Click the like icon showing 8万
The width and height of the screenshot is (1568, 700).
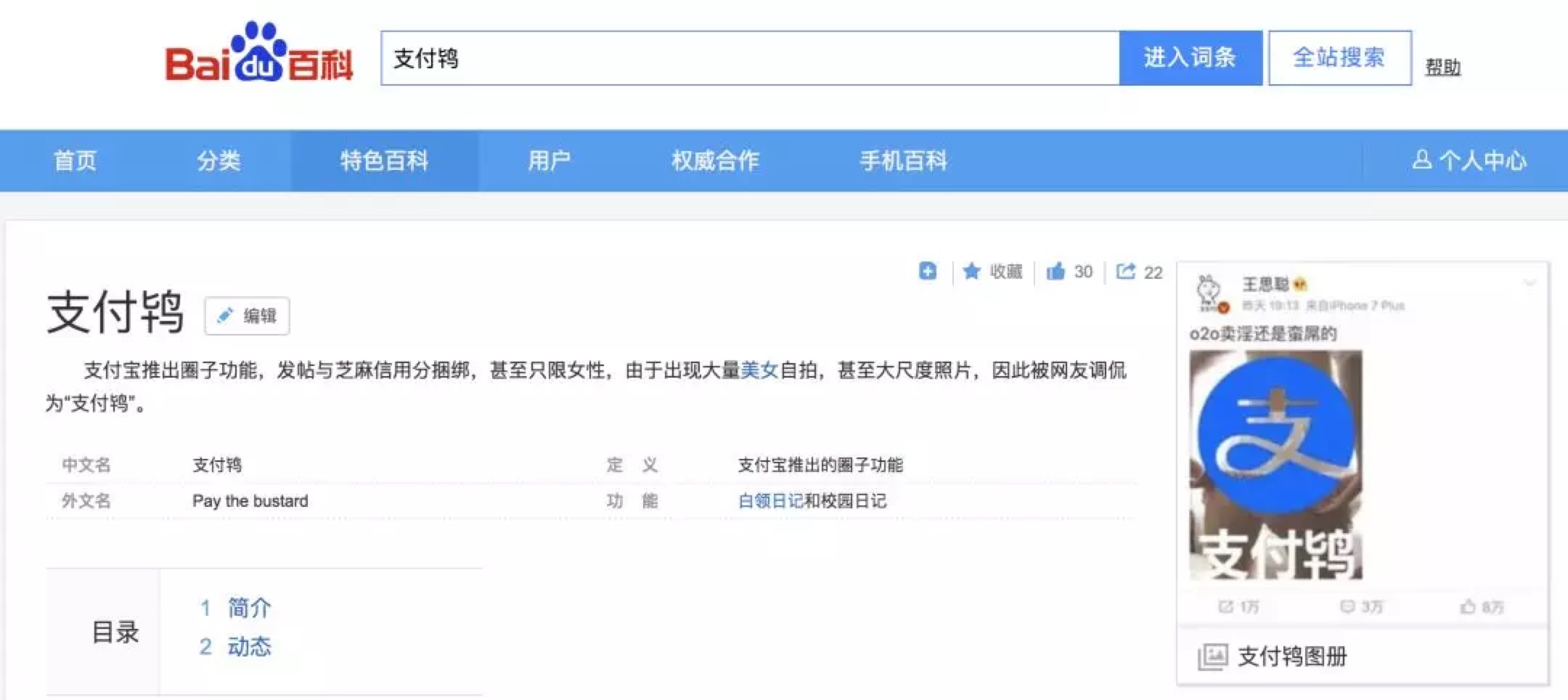coord(1468,606)
